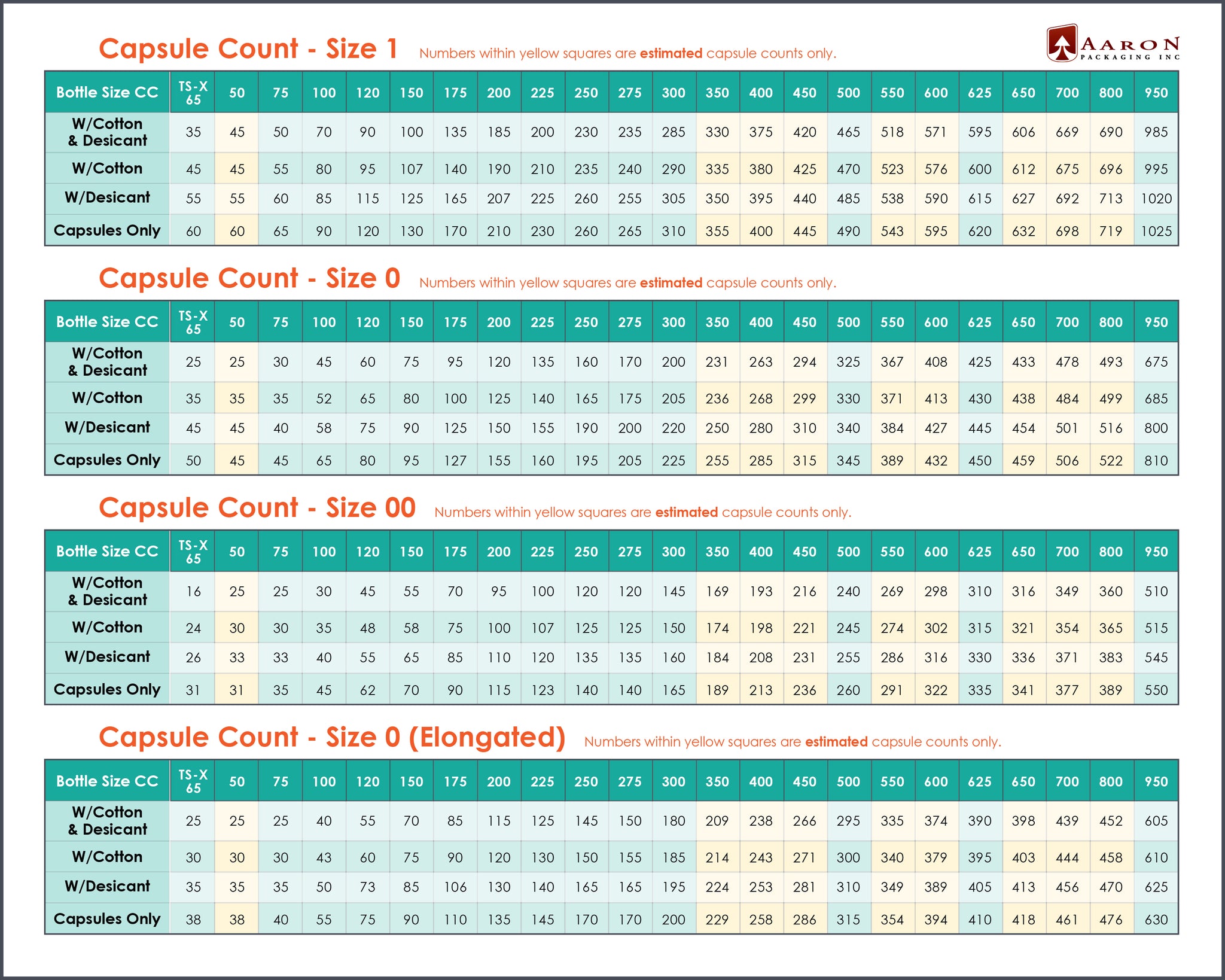Screen dimensions: 1225x980
Task: Click value 107 in Size 1 W/Cotton row
Action: [412, 169]
